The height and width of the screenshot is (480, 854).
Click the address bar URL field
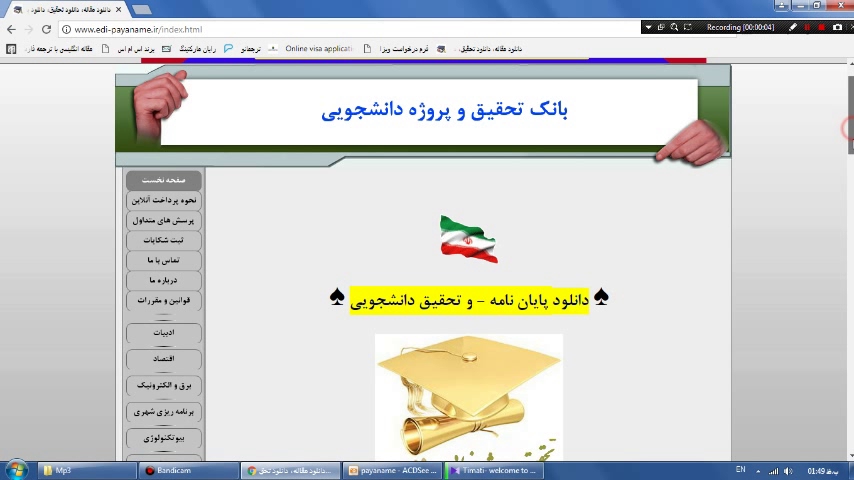pyautogui.click(x=300, y=30)
